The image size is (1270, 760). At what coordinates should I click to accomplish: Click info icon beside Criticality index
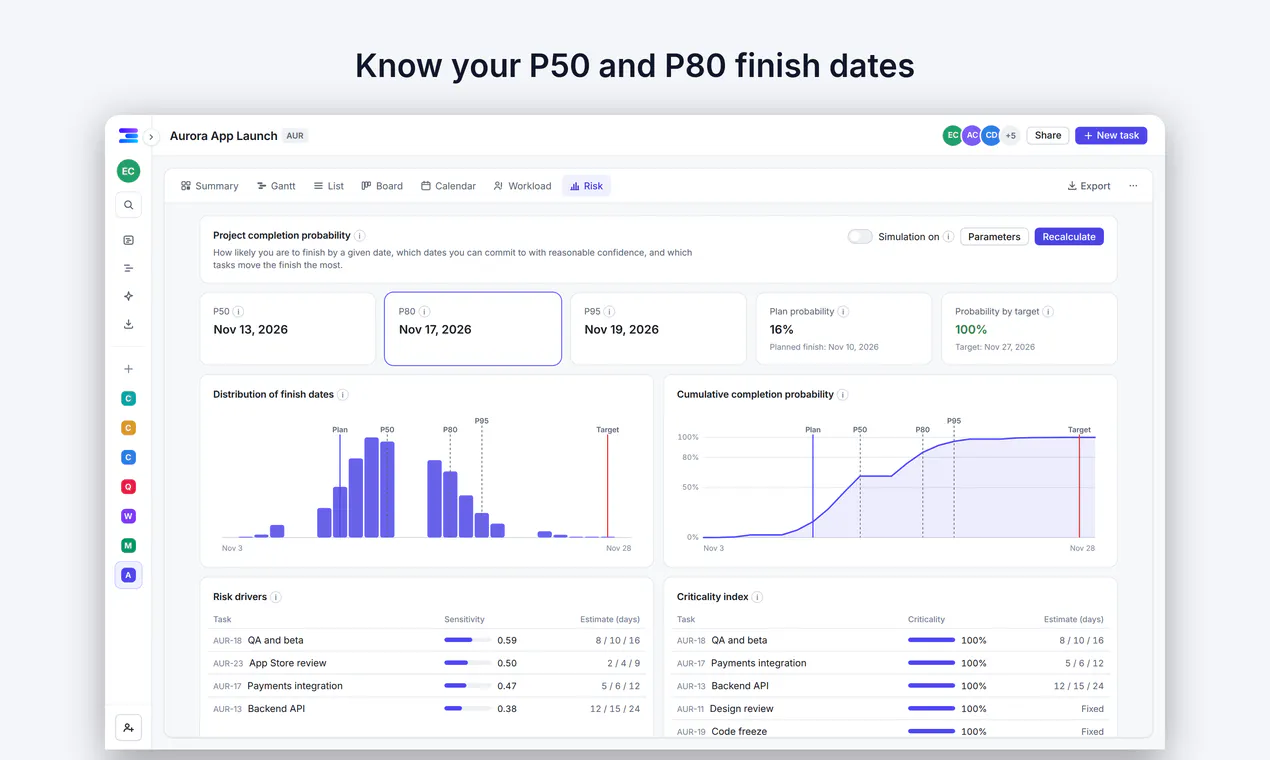click(x=758, y=597)
